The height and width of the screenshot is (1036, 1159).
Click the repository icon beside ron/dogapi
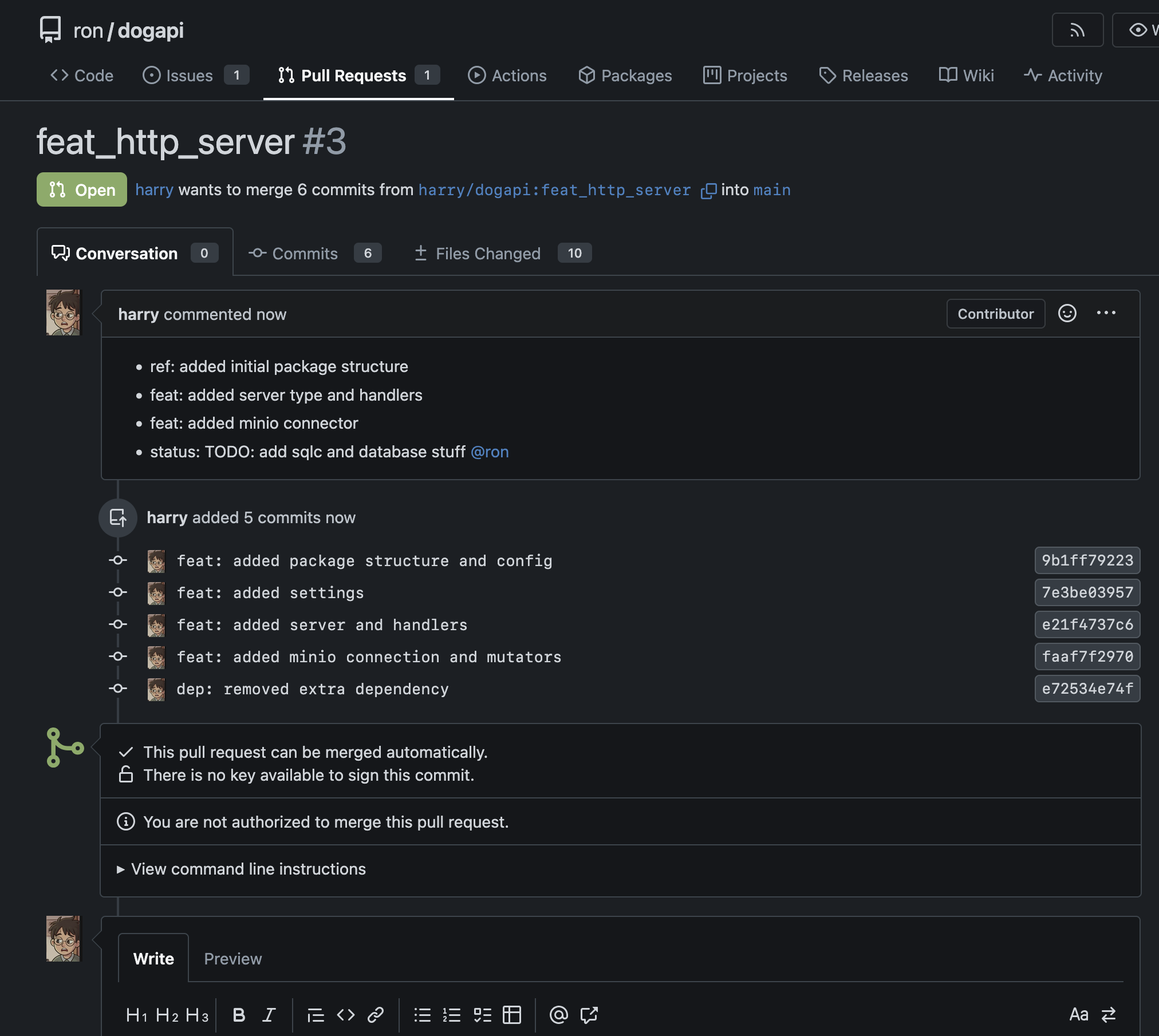[x=50, y=30]
